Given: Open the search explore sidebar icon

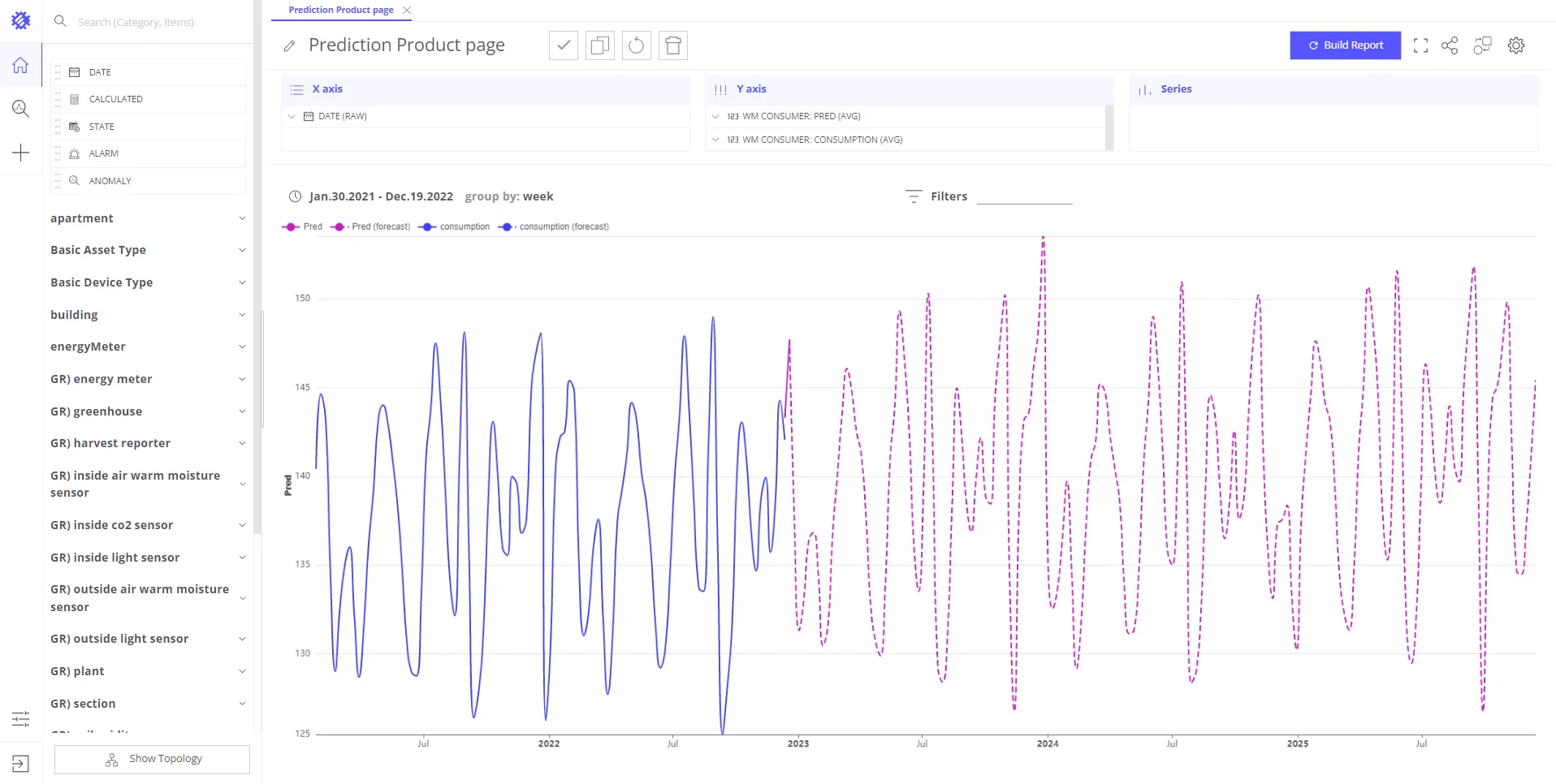Looking at the screenshot, I should (x=20, y=109).
